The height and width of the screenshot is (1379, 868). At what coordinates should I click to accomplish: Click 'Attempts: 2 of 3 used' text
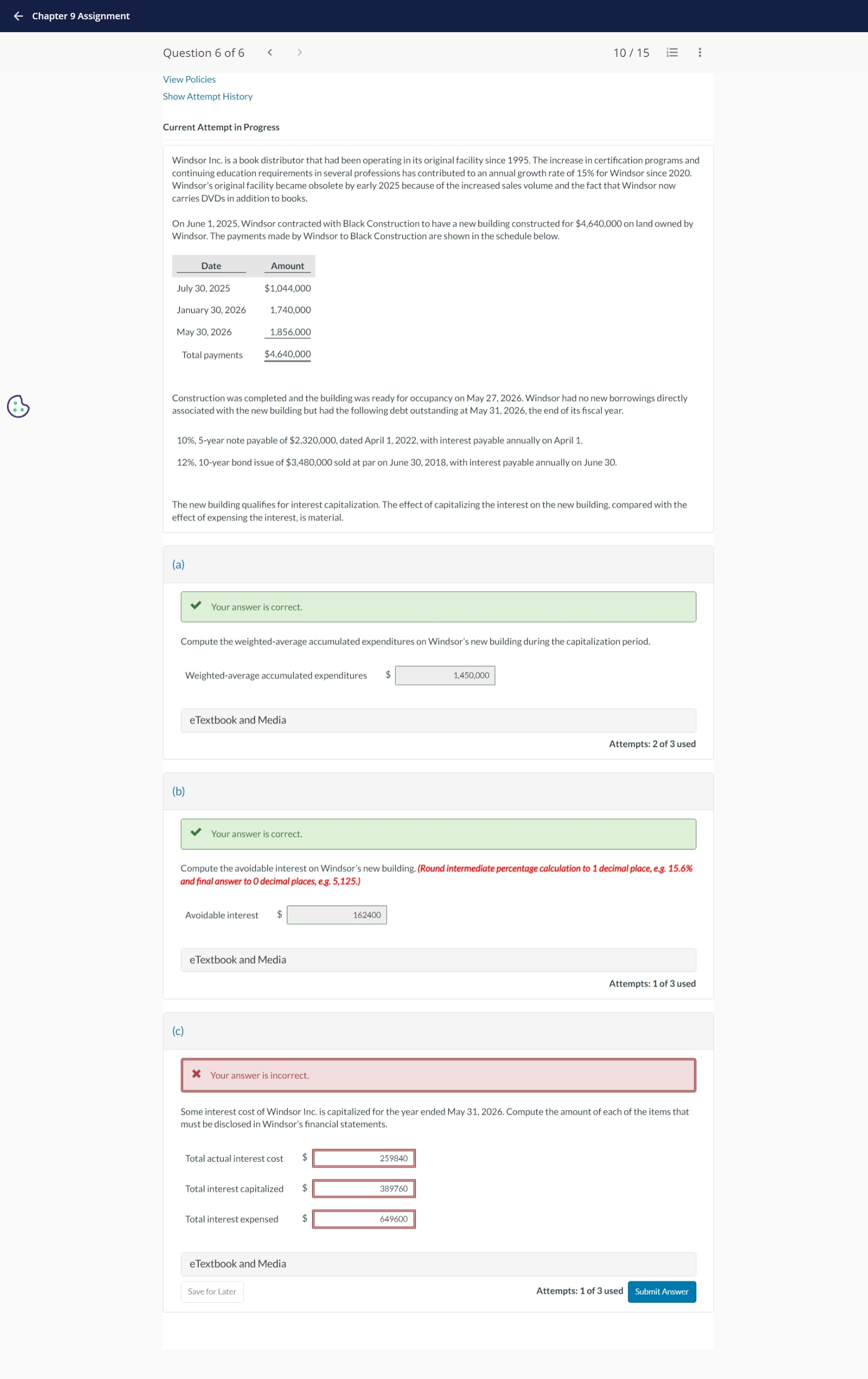pyautogui.click(x=652, y=744)
